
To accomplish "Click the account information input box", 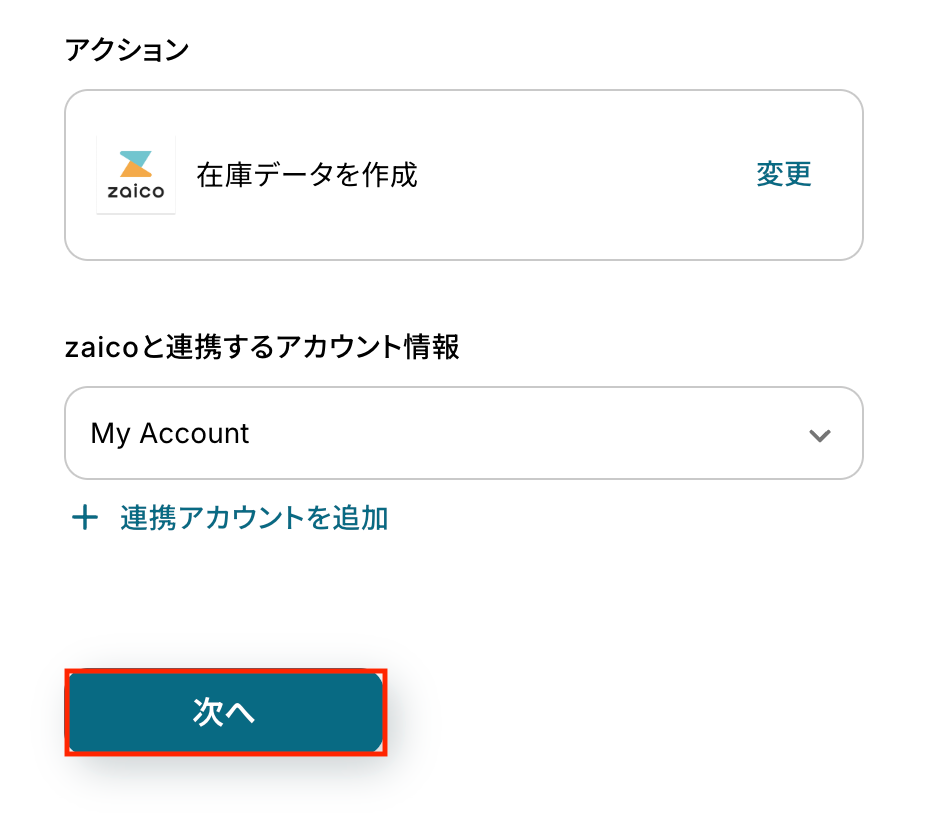I will (463, 434).
